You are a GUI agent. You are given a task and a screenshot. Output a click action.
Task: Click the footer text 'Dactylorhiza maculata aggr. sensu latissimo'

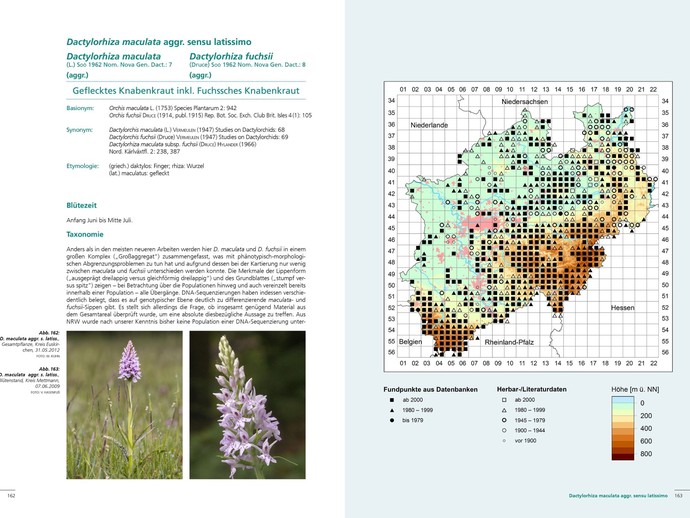click(x=618, y=496)
